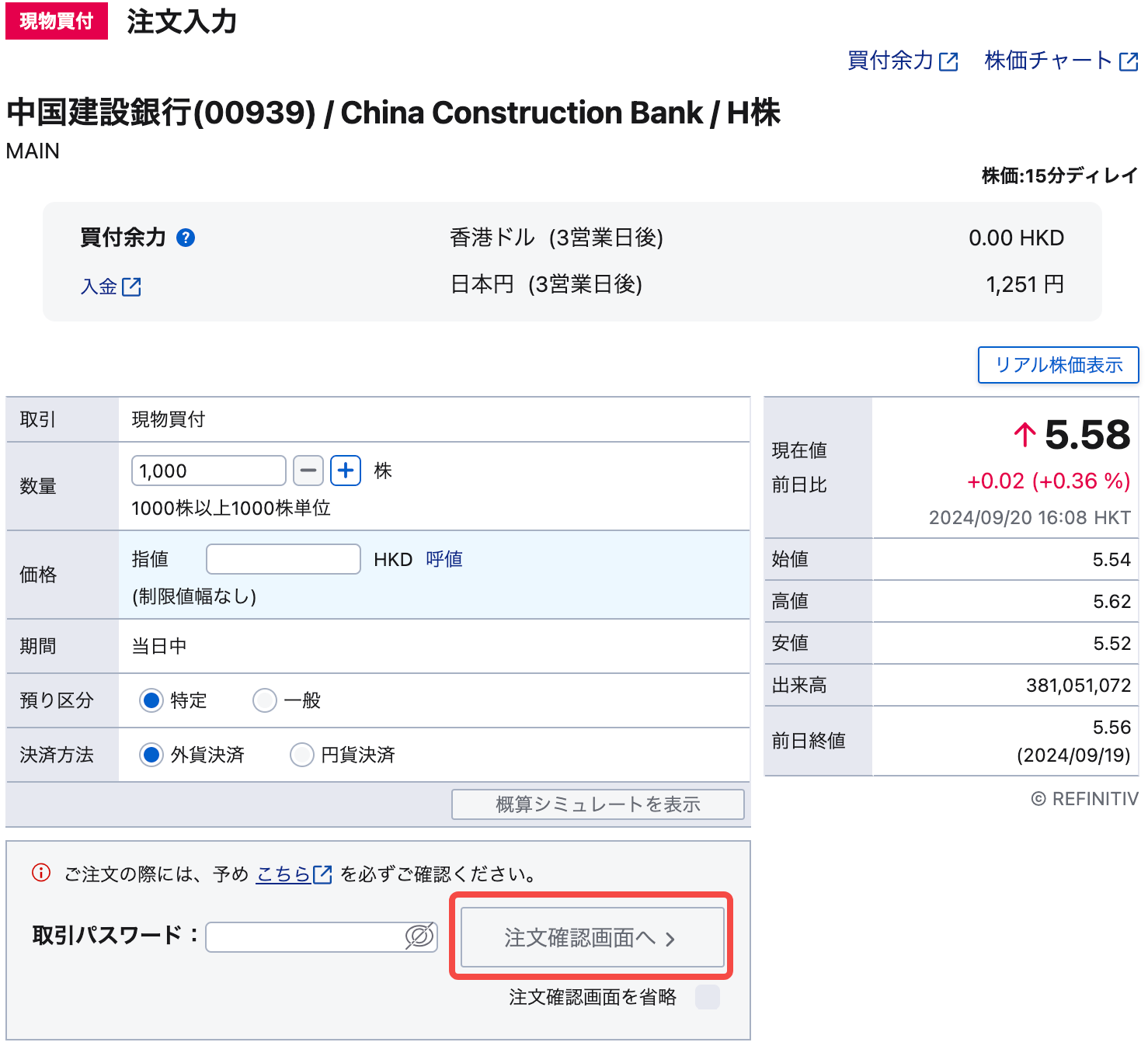Click the 0.00 HKD buying power value

[1017, 238]
